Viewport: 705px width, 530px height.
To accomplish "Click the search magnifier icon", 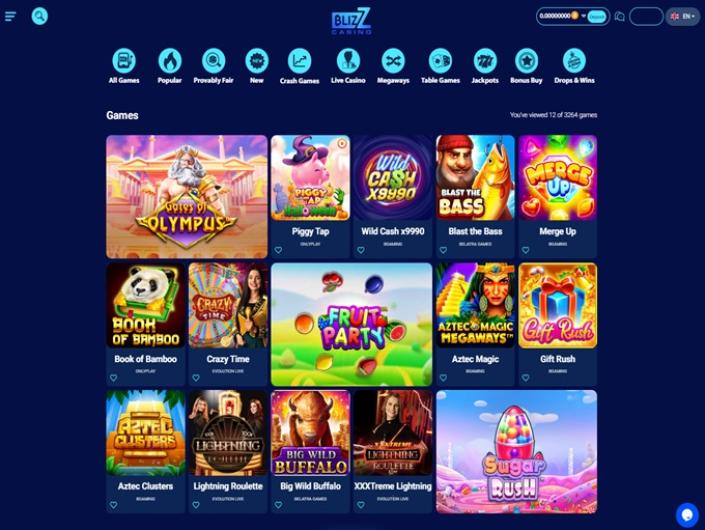I will [x=40, y=16].
